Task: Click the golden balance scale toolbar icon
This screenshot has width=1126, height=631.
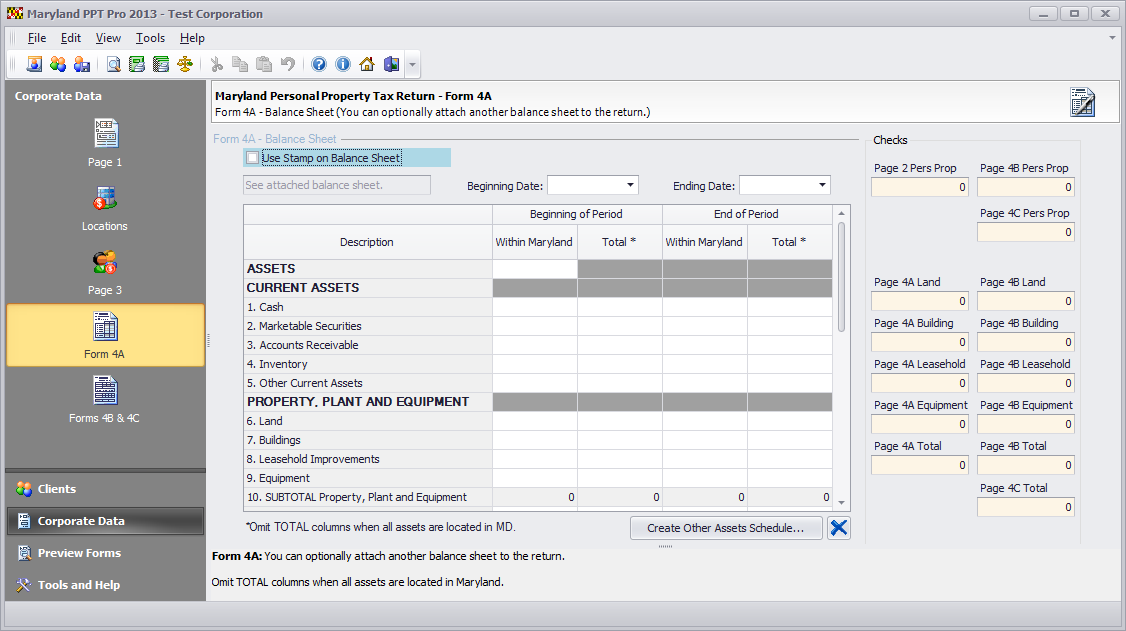Action: click(185, 64)
